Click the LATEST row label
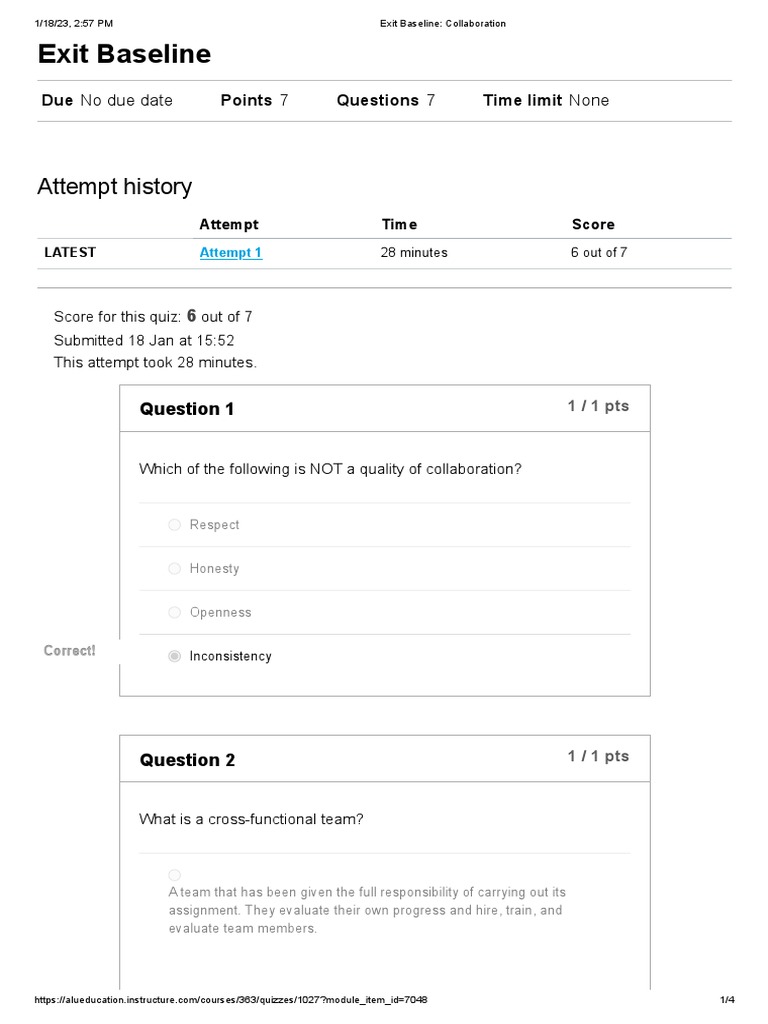Image resolution: width=768 pixels, height=1024 pixels. pos(70,253)
